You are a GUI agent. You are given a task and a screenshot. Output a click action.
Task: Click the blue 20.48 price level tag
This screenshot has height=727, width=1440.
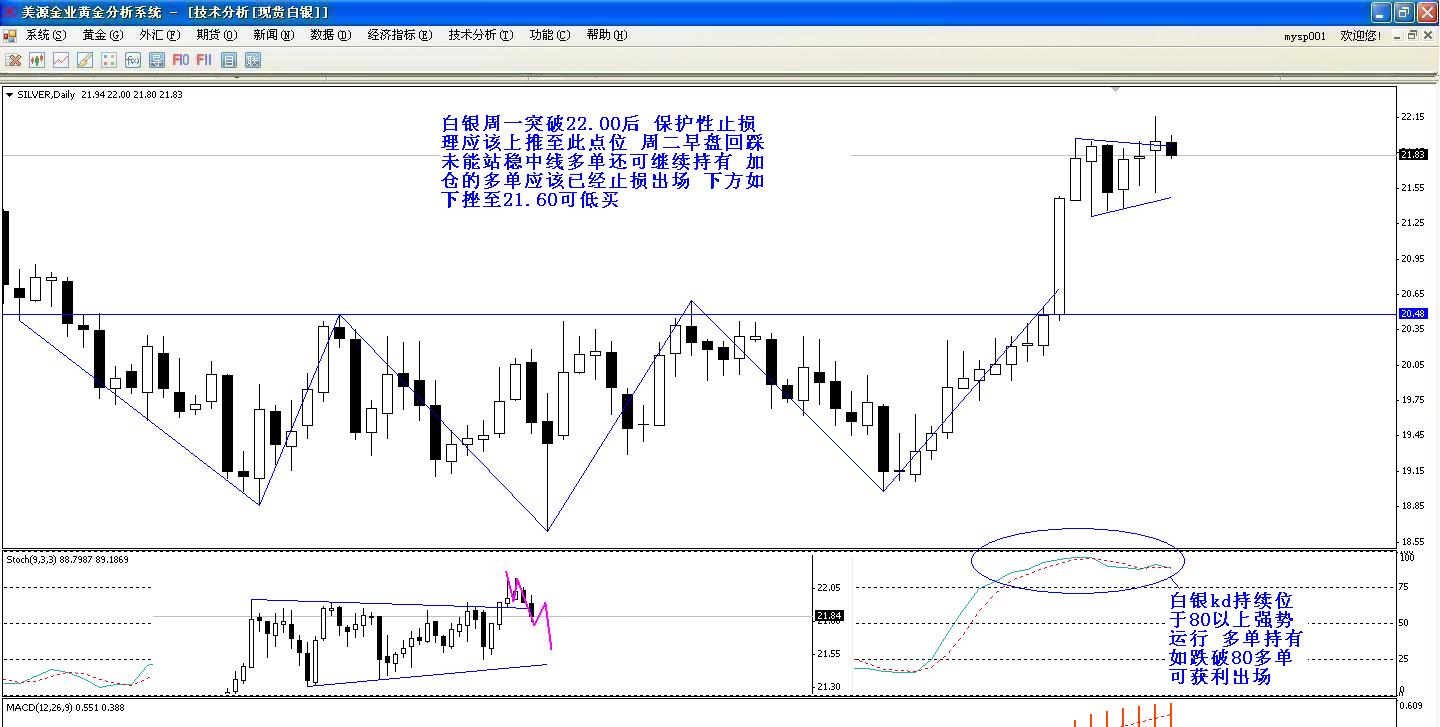[x=1413, y=314]
